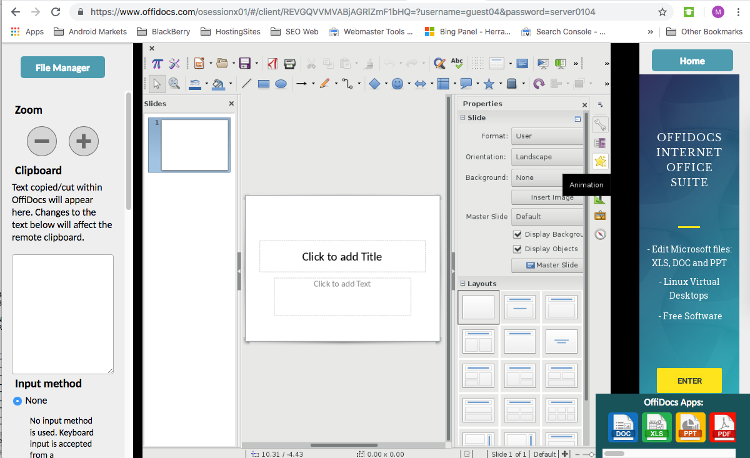Select slide 1 thumbnail in Slides panel
This screenshot has height=458, width=750.
coord(194,144)
